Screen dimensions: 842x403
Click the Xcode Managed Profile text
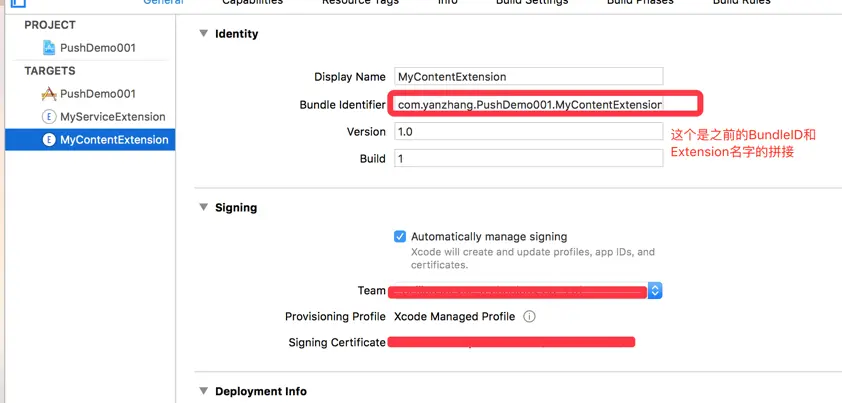pos(454,316)
